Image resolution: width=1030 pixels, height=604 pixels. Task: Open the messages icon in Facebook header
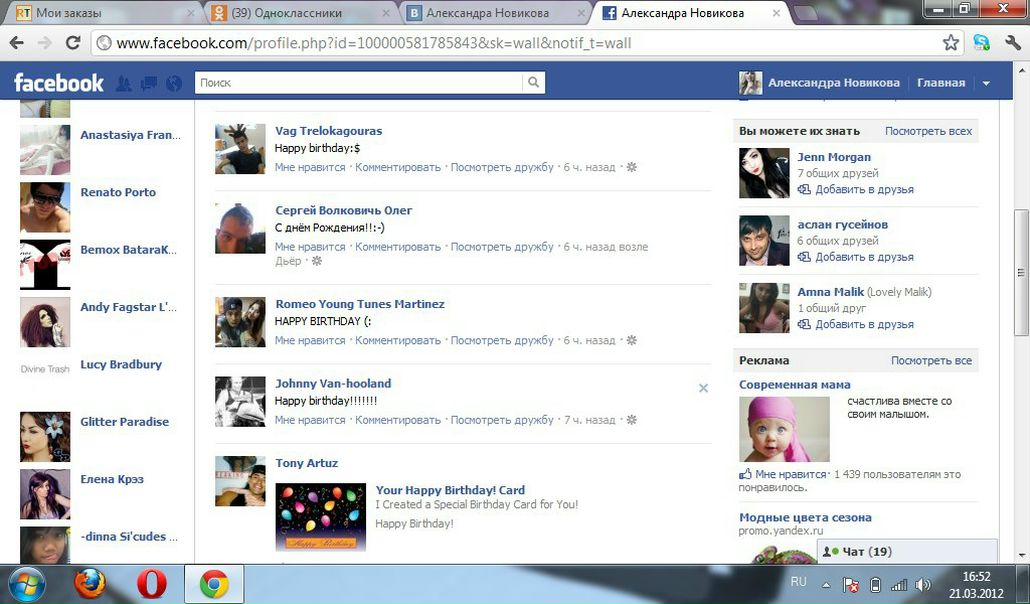(x=149, y=83)
